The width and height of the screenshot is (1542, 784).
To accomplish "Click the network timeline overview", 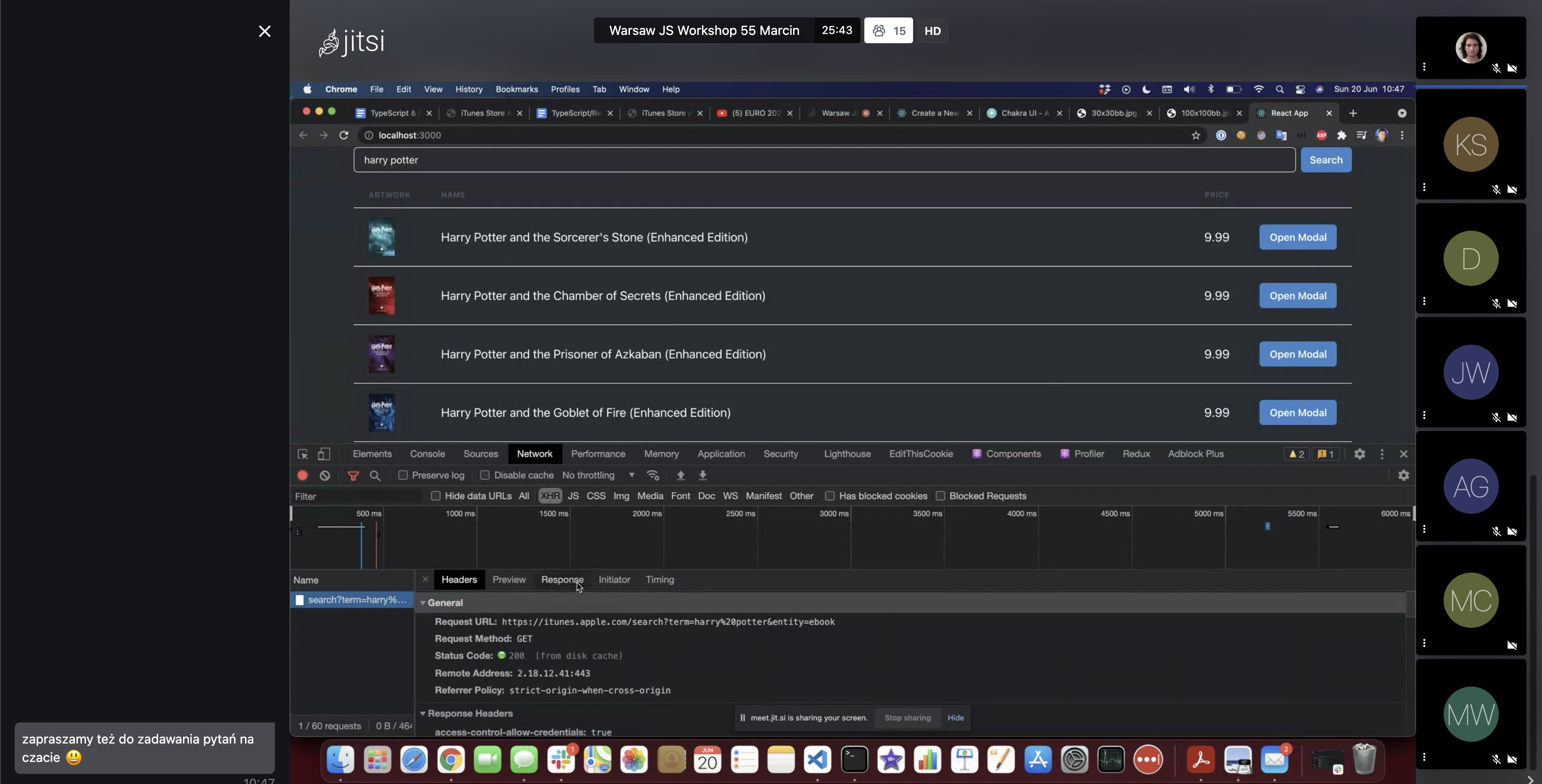I will pyautogui.click(x=852, y=538).
